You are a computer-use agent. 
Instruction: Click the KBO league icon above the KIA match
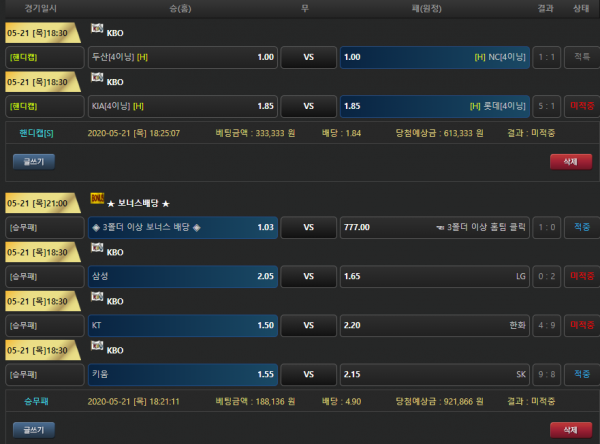click(97, 80)
